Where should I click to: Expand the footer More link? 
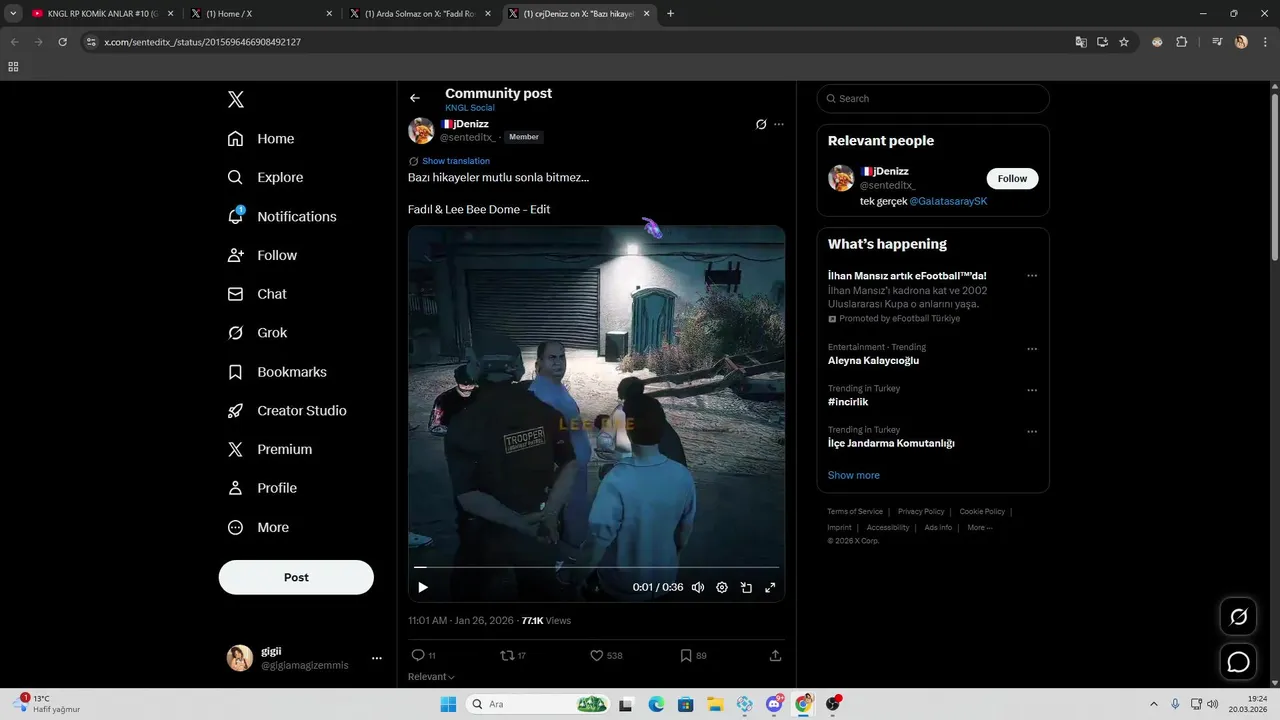[x=980, y=527]
